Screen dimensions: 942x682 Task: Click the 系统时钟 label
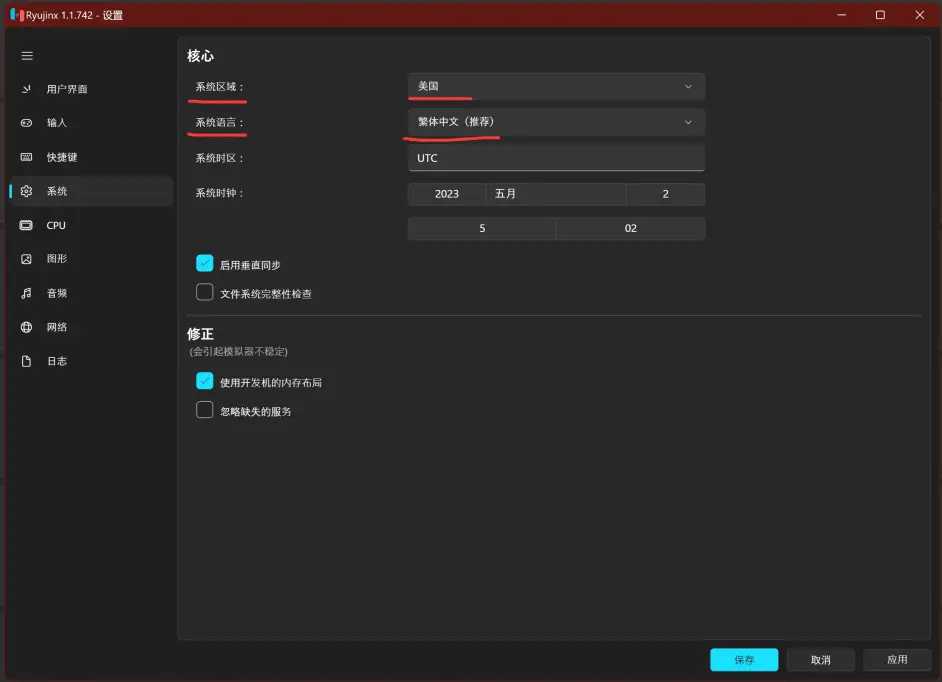pos(219,193)
